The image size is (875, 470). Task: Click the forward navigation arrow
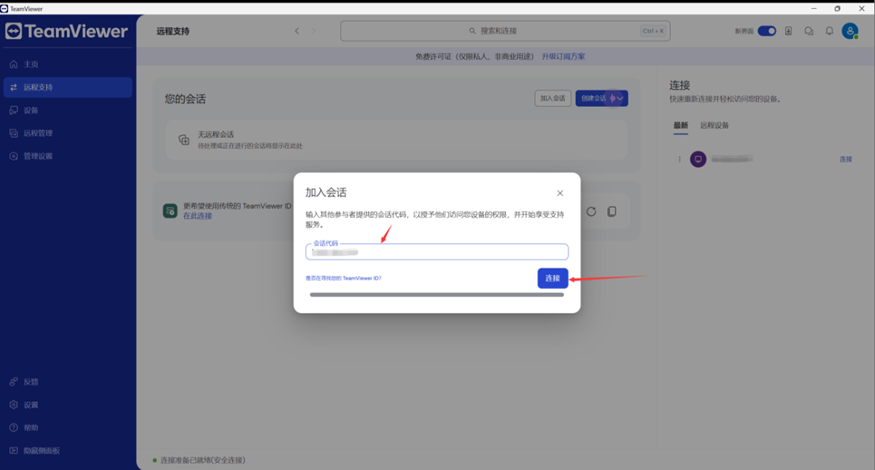point(313,31)
